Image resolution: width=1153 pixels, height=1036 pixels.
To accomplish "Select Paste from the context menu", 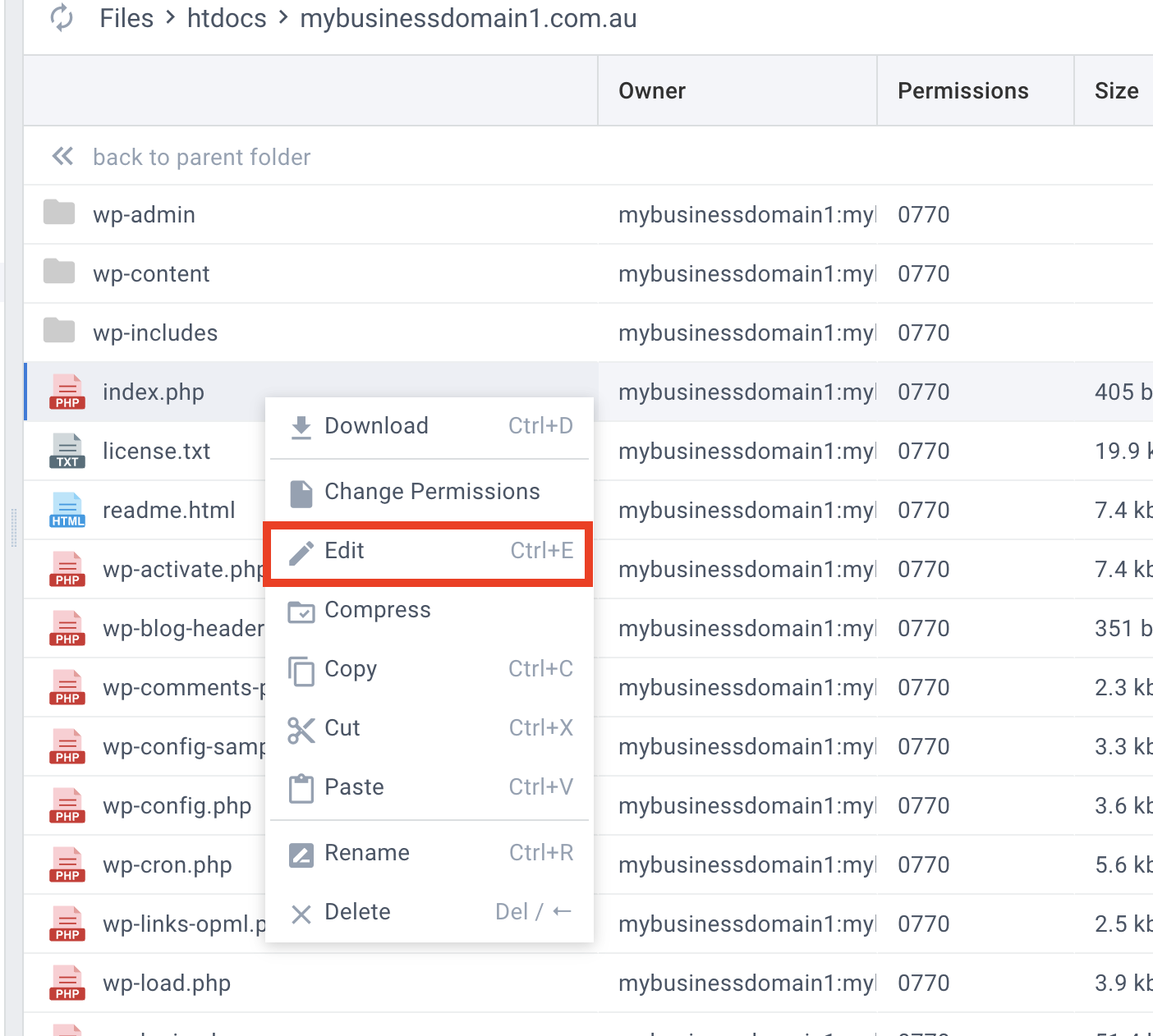I will 354,787.
